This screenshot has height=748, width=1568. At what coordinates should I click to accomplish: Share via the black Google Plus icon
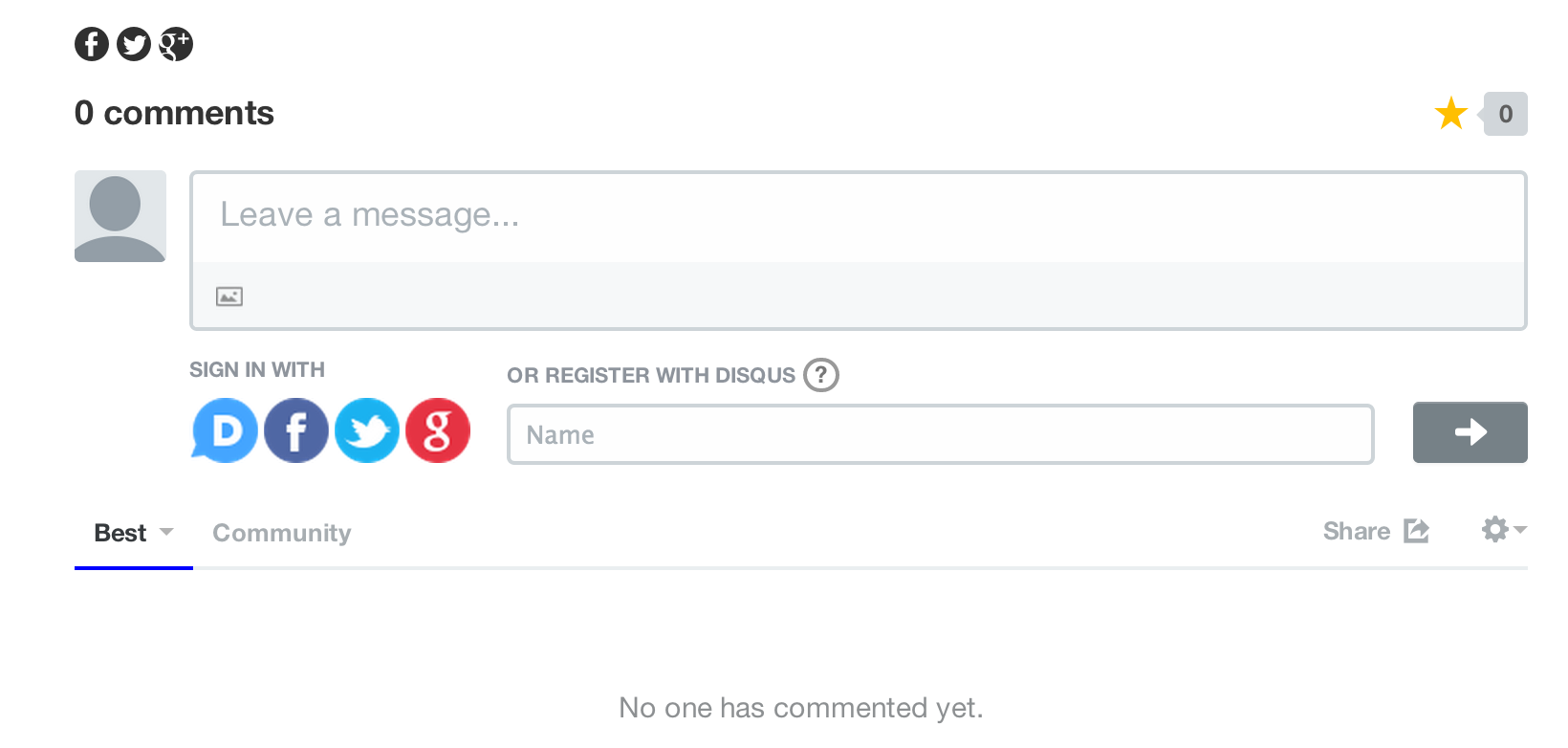[176, 44]
